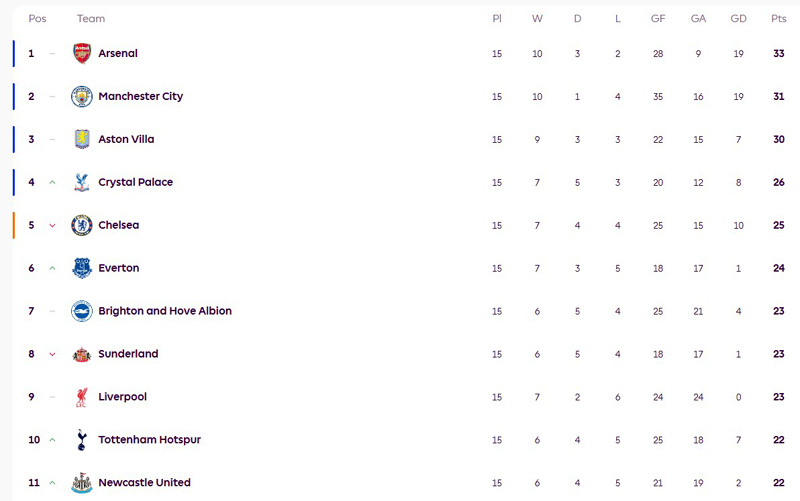
Task: Click the Arsenal club crest
Action: click(82, 54)
